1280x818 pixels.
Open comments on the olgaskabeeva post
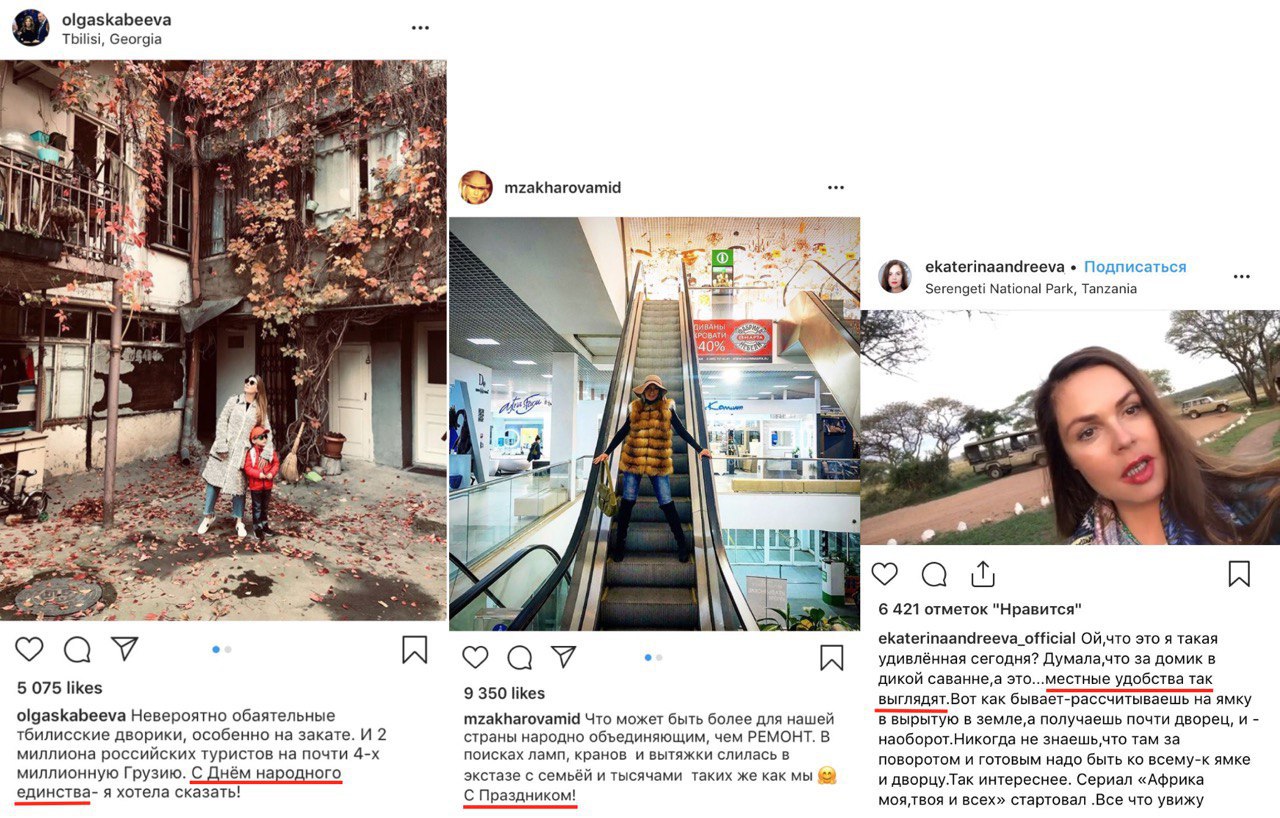77,650
